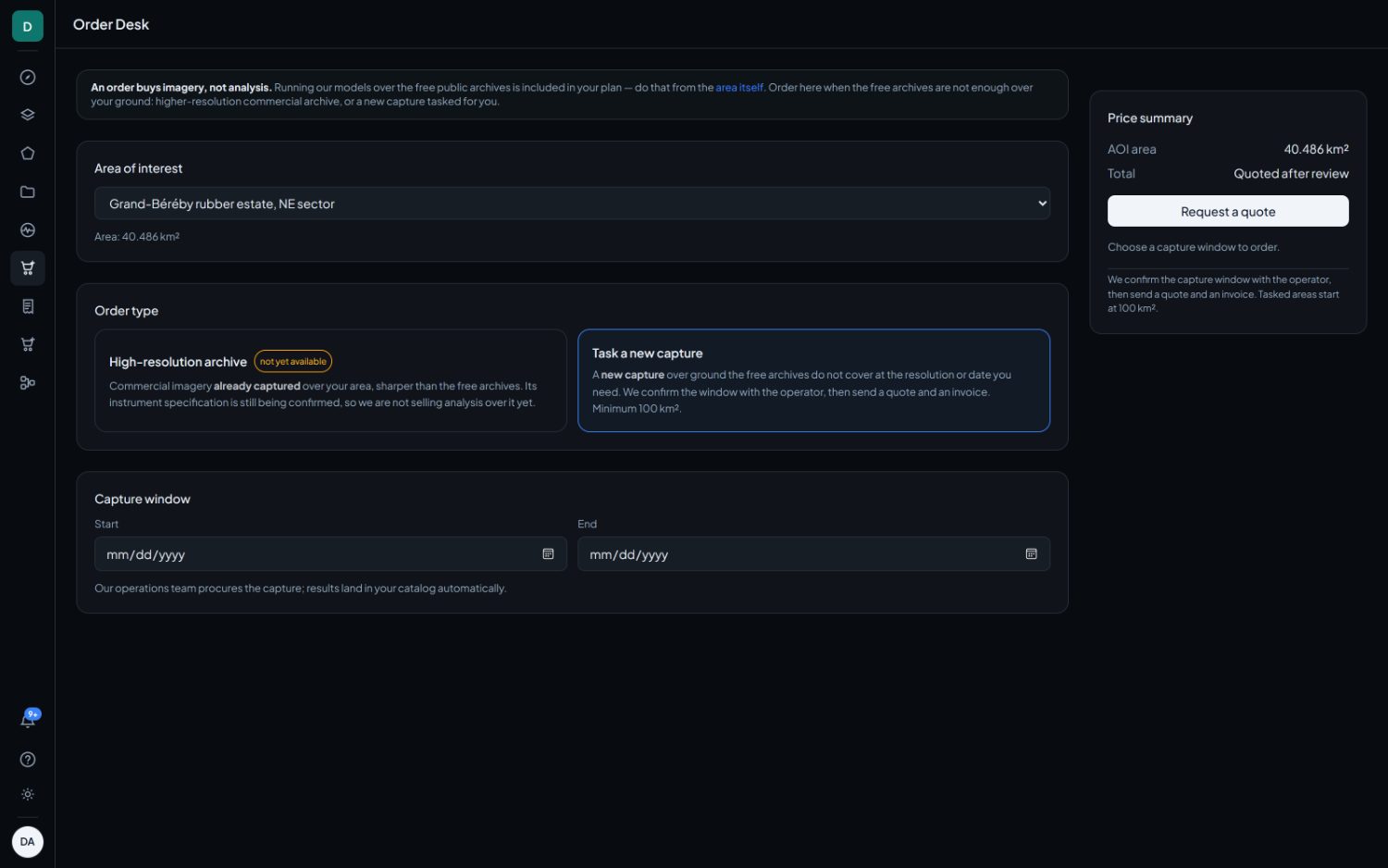Click the 'Quoted after review' total value
The height and width of the screenshot is (868, 1388).
point(1291,174)
